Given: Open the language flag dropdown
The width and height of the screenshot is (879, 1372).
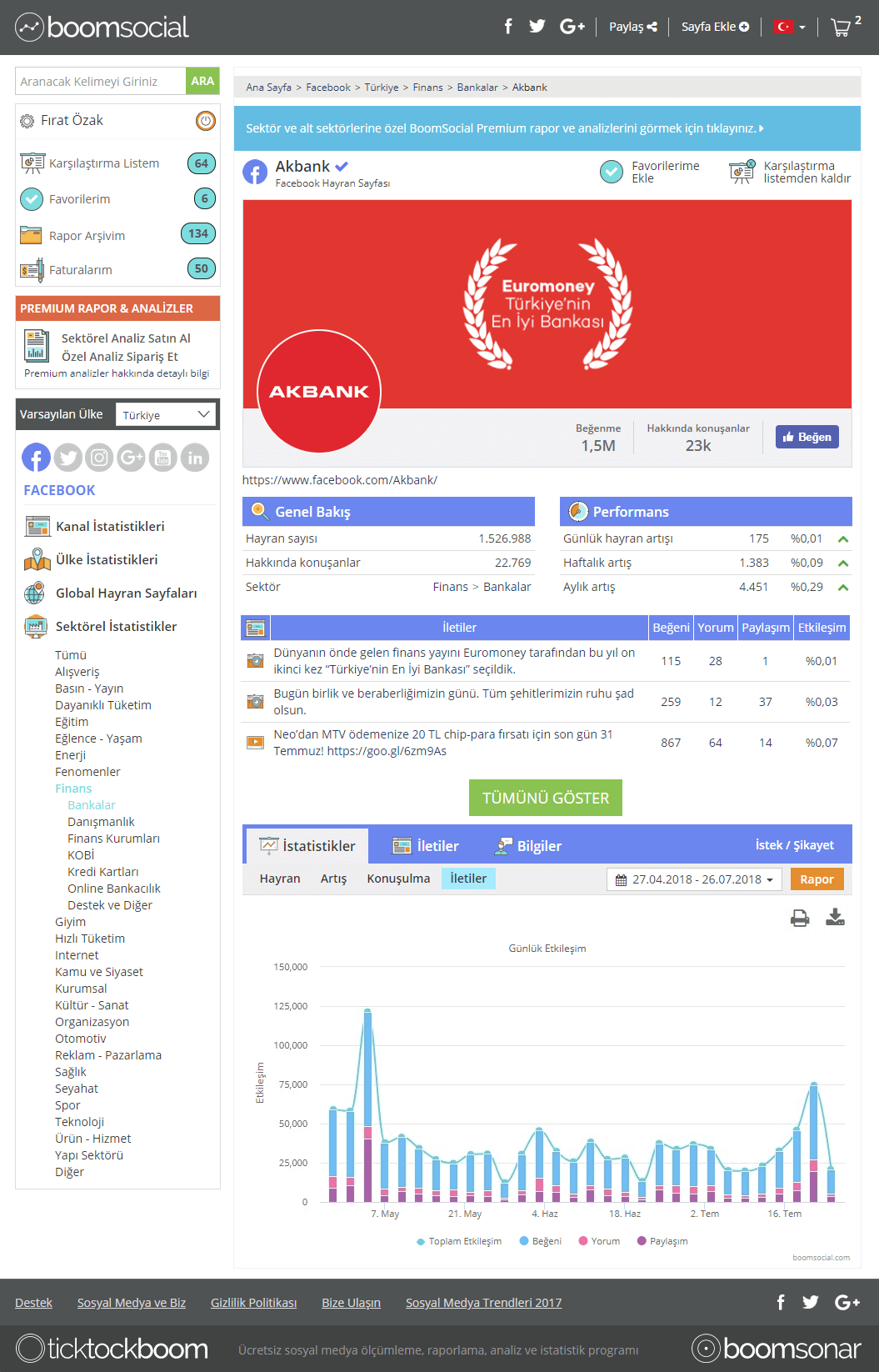Looking at the screenshot, I should tap(790, 27).
